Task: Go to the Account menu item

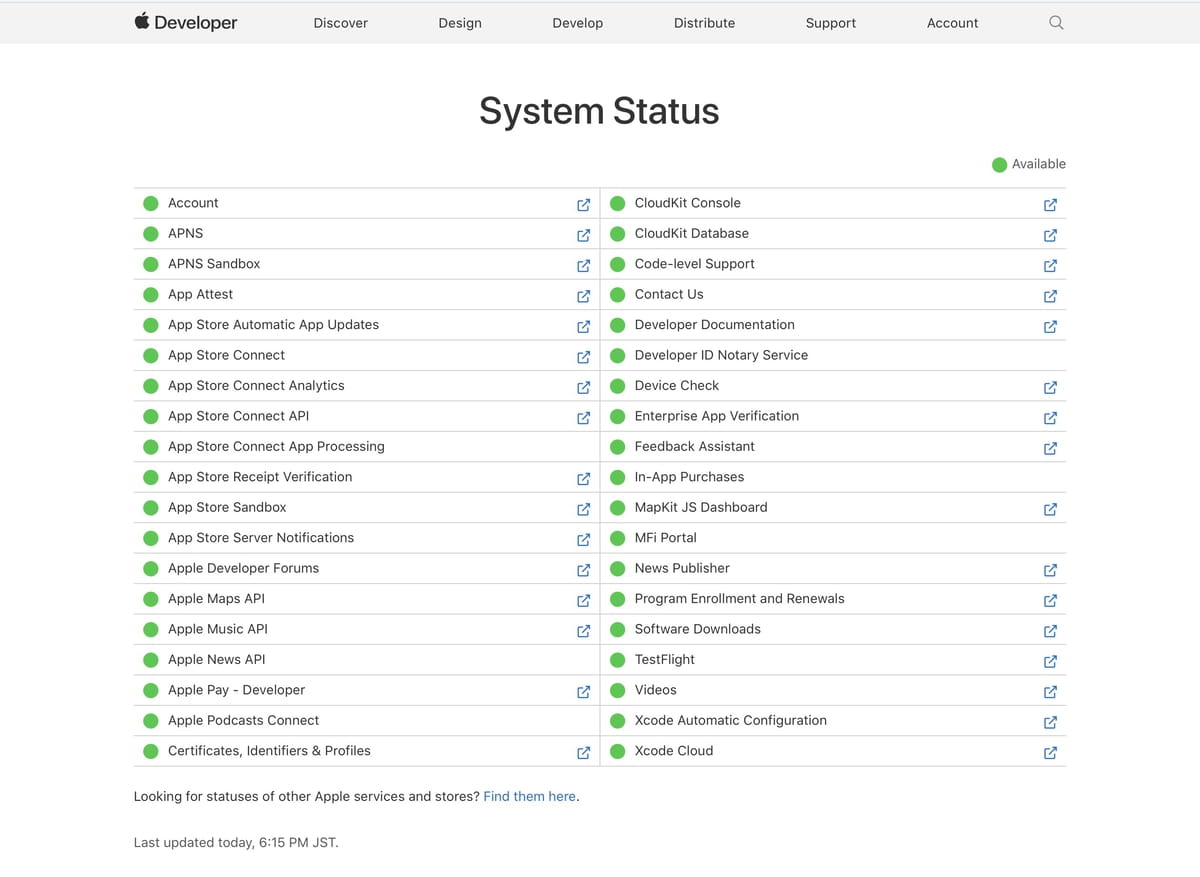Action: (x=952, y=23)
